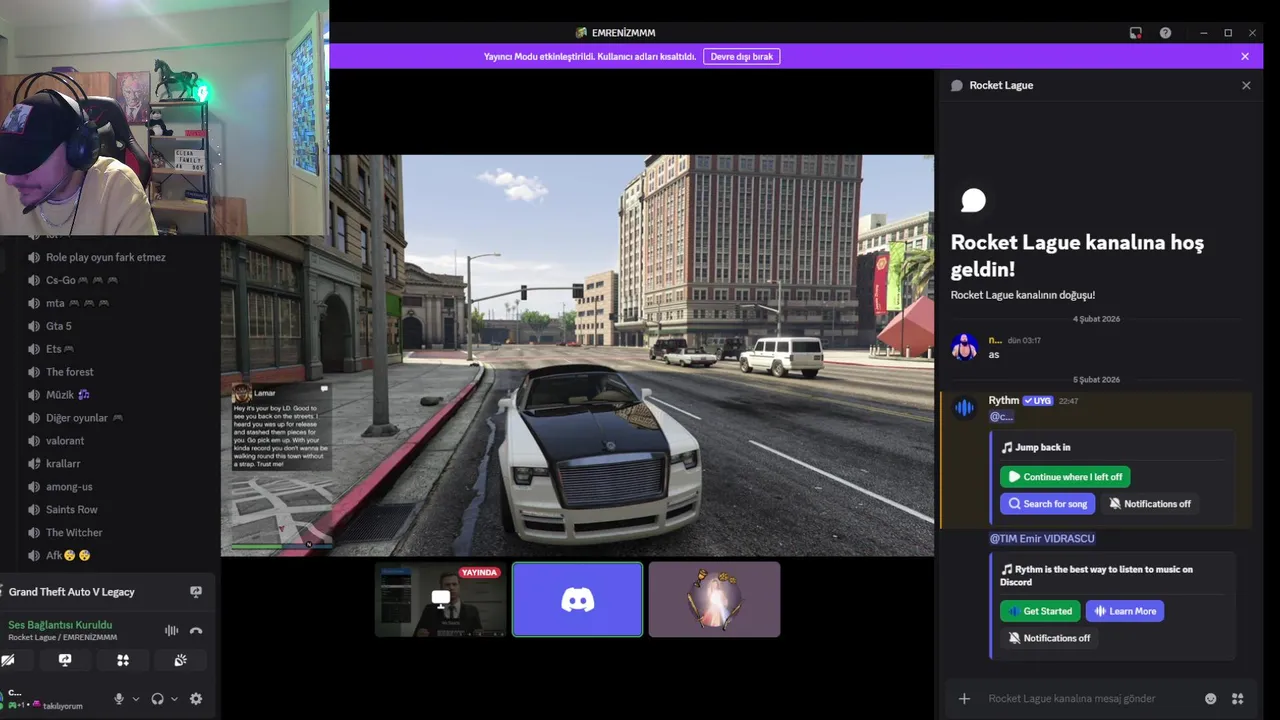This screenshot has height=720, width=1280.
Task: Click Learn More button
Action: click(1125, 611)
